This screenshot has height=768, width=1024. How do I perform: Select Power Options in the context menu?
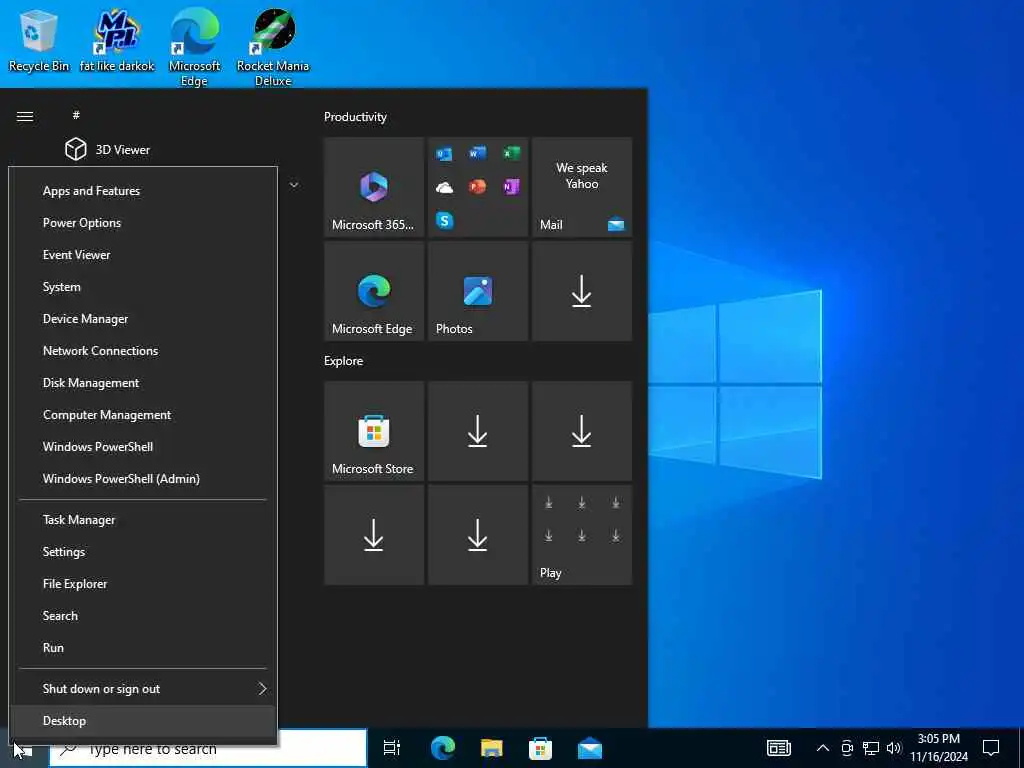pos(143,223)
